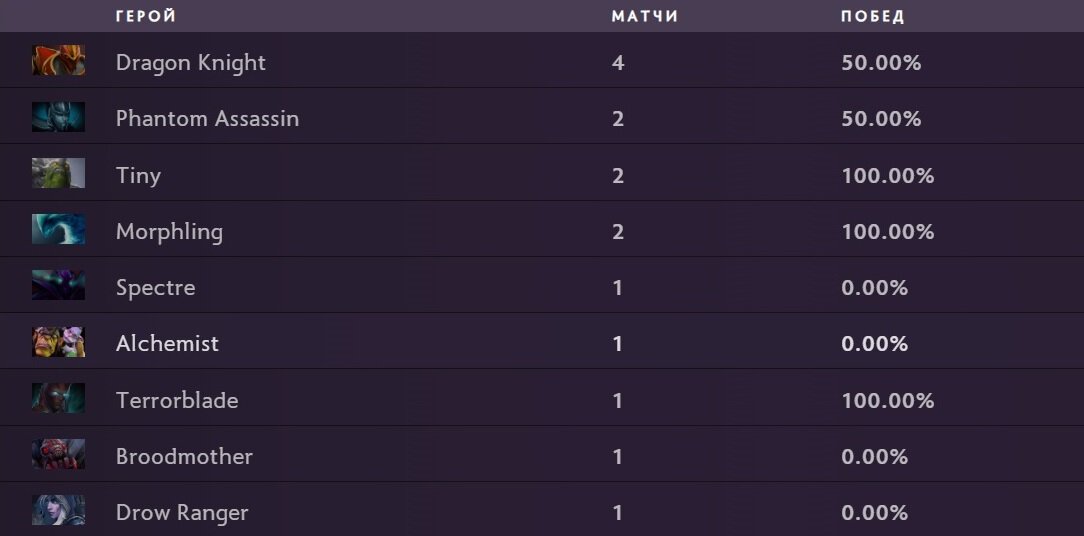Click the Alchemist hero portrait icon
Image resolution: width=1084 pixels, height=536 pixels.
(59, 342)
